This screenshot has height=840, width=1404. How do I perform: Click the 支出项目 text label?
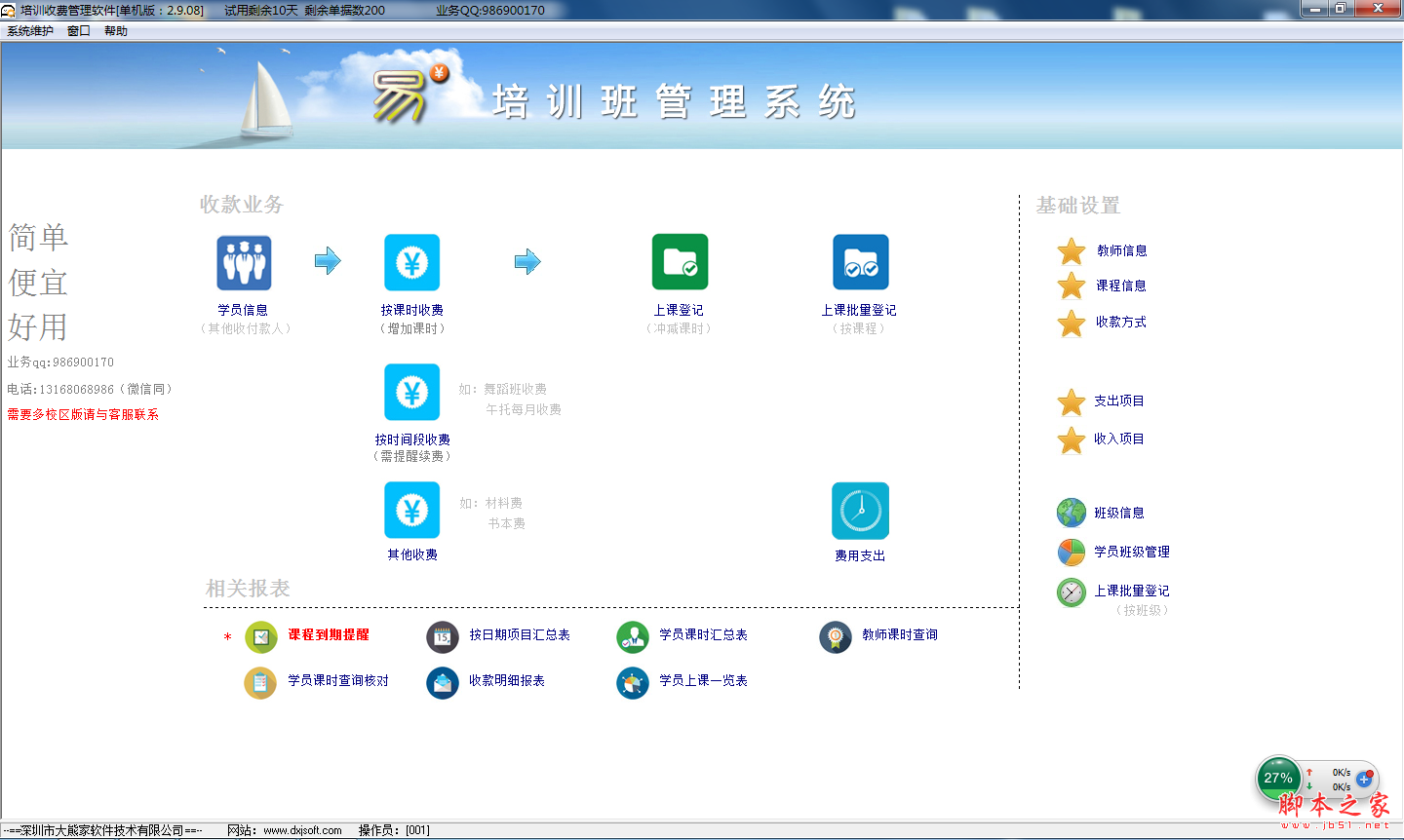click(x=1119, y=401)
